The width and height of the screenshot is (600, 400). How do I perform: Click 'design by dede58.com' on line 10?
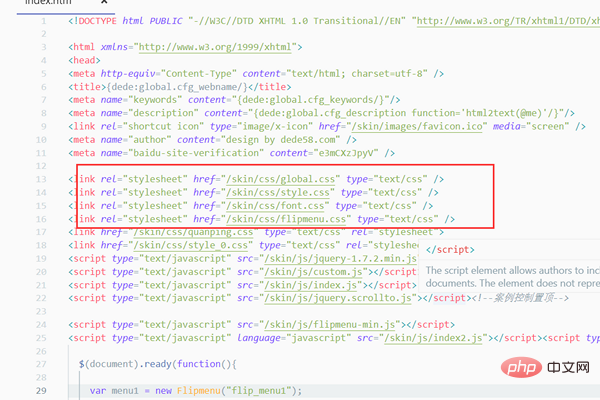(x=280, y=140)
